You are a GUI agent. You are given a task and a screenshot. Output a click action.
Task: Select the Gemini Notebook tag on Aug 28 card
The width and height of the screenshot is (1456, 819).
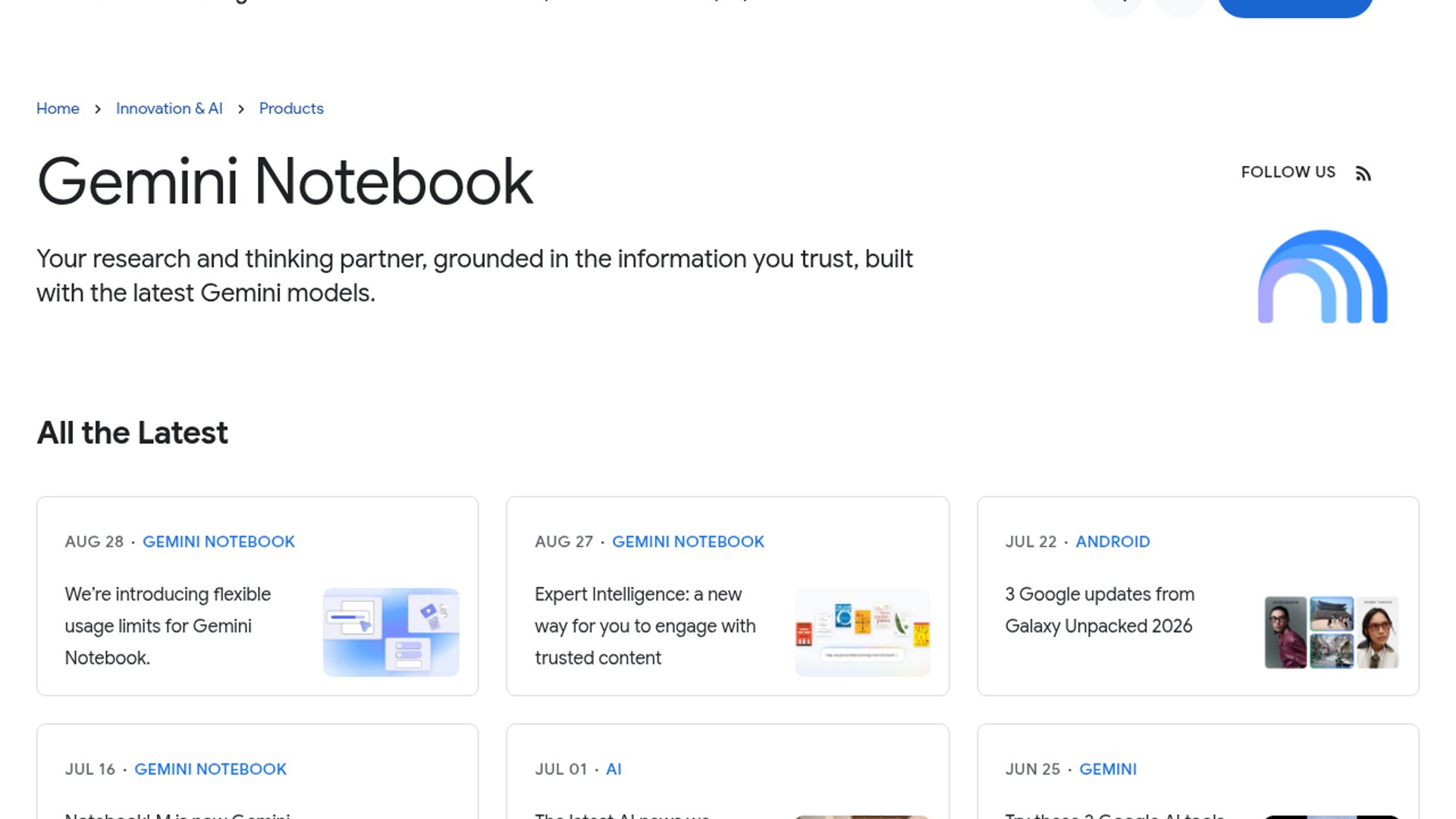[x=218, y=541]
